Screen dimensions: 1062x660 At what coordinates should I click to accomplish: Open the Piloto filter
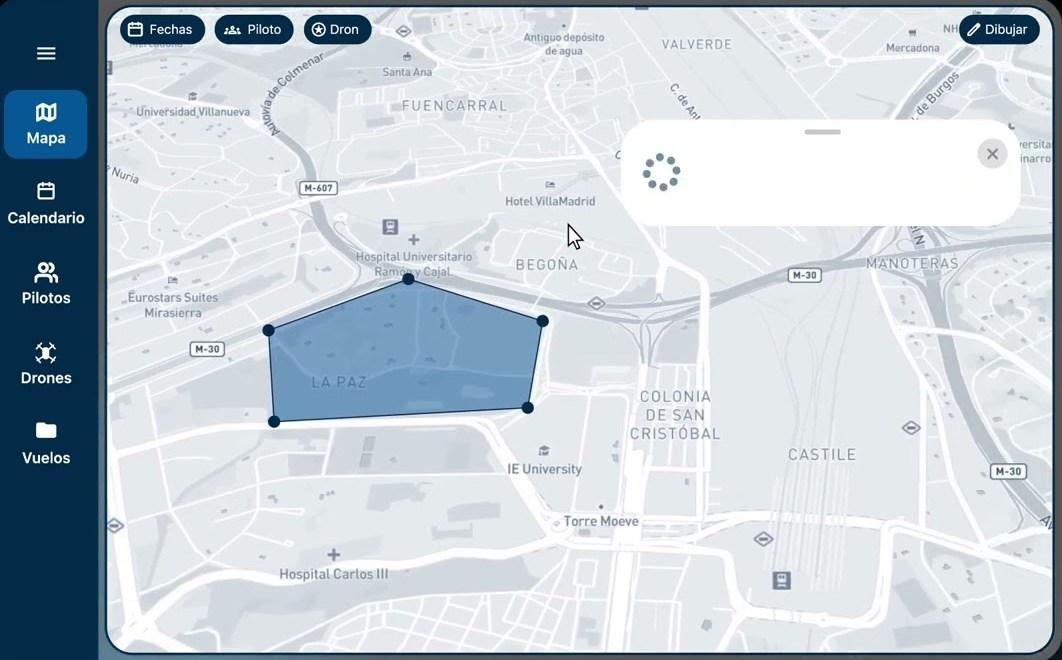click(x=253, y=30)
